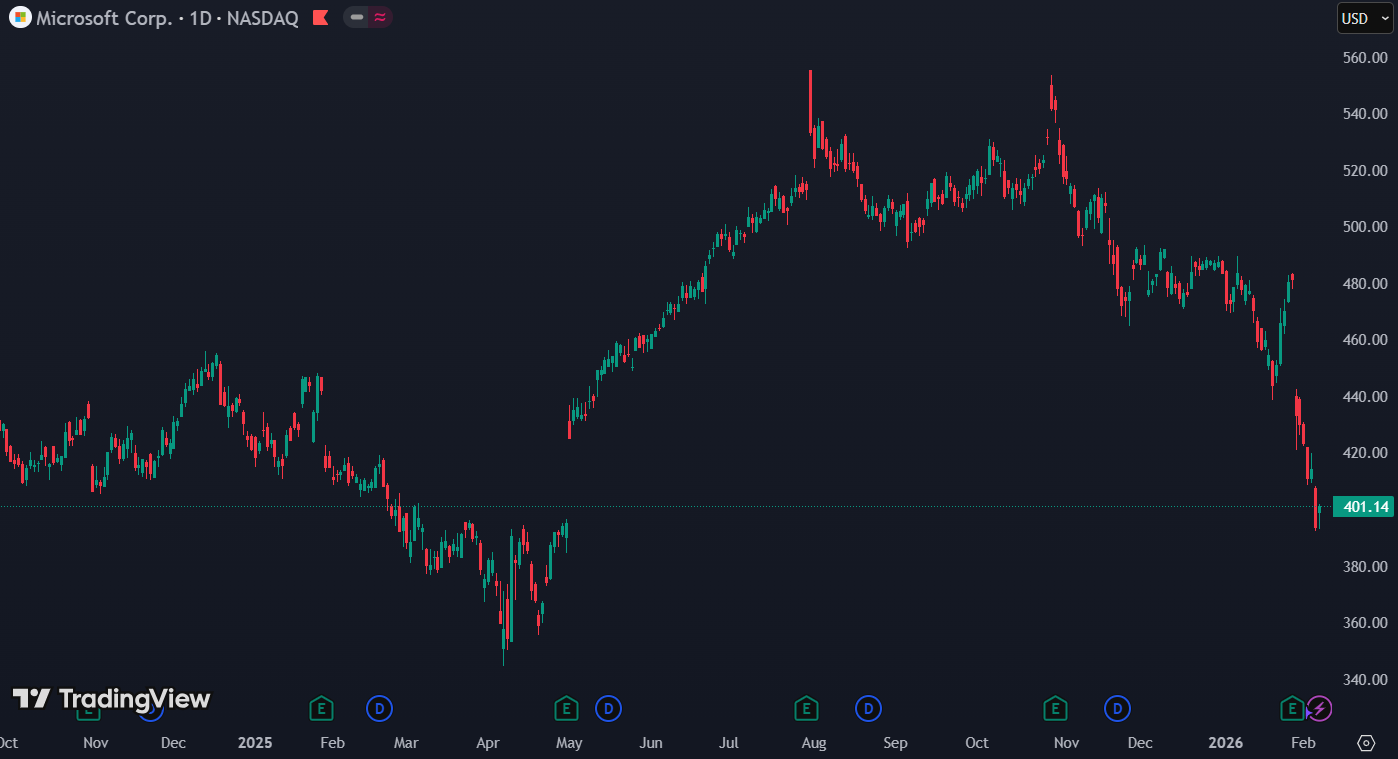Image resolution: width=1398 pixels, height=759 pixels.
Task: Open the dividend D marker between Feb and Mar 2025
Action: pyautogui.click(x=379, y=709)
